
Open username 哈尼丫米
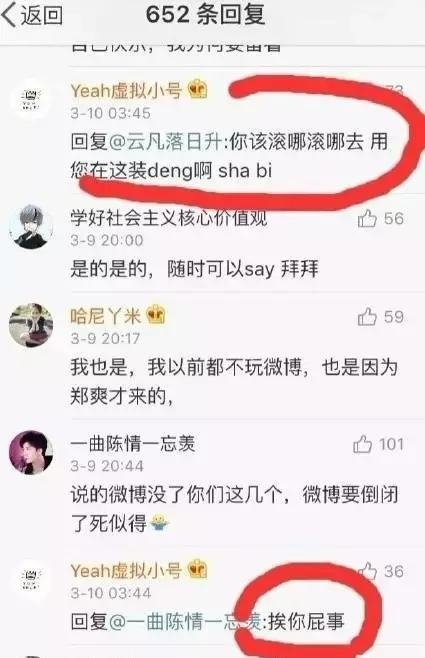point(105,316)
